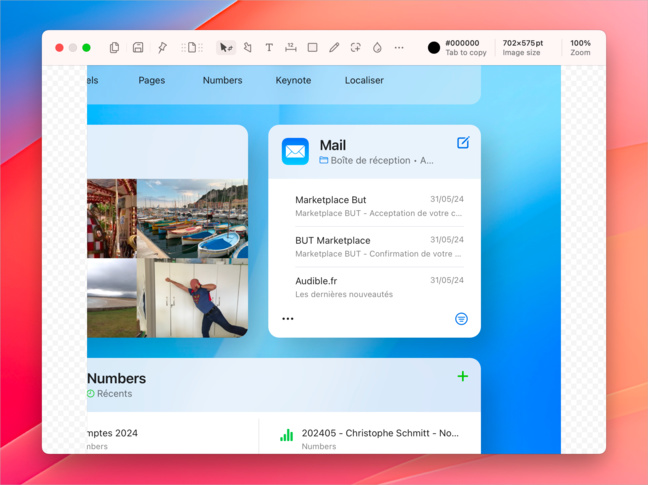Image resolution: width=648 pixels, height=485 pixels.
Task: Pin the screenshot with the pin icon
Action: (162, 48)
